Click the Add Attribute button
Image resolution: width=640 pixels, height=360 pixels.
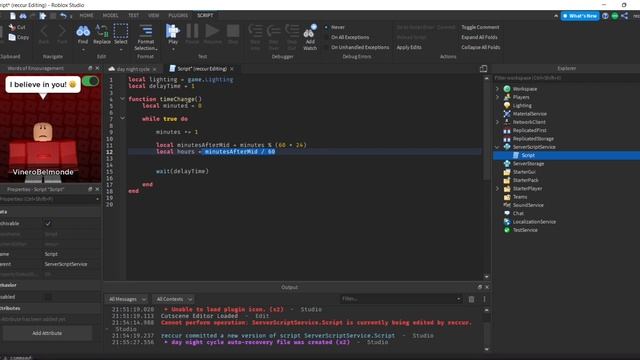[47, 333]
